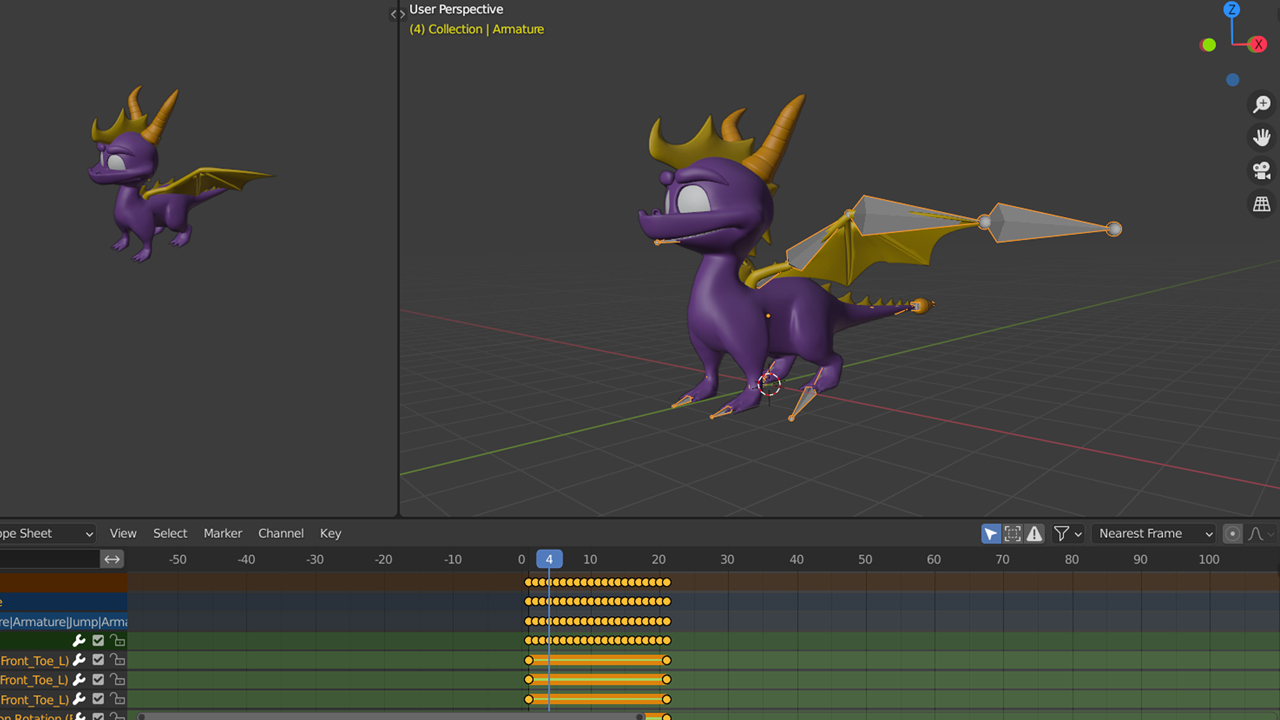Click the wrench icon in the dark green group row
Image resolution: width=1280 pixels, height=720 pixels.
(x=79, y=640)
